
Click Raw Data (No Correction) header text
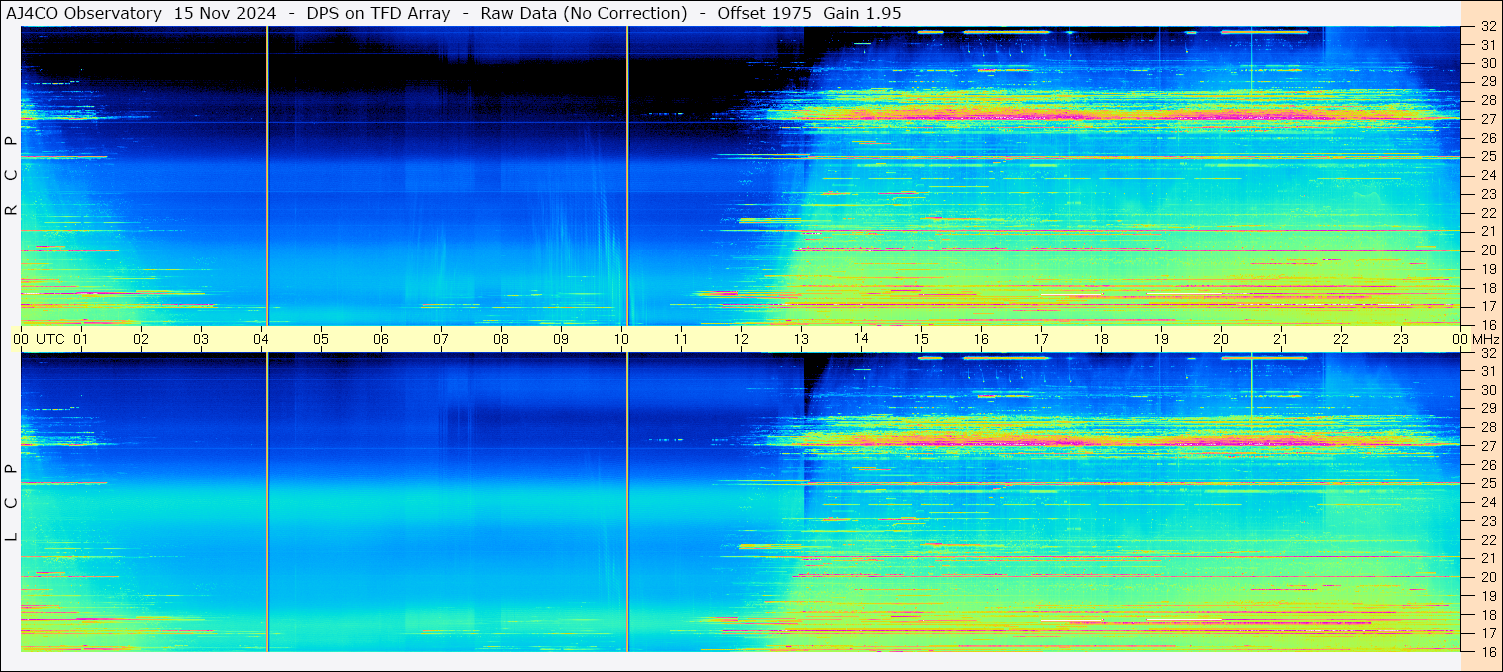[x=583, y=13]
